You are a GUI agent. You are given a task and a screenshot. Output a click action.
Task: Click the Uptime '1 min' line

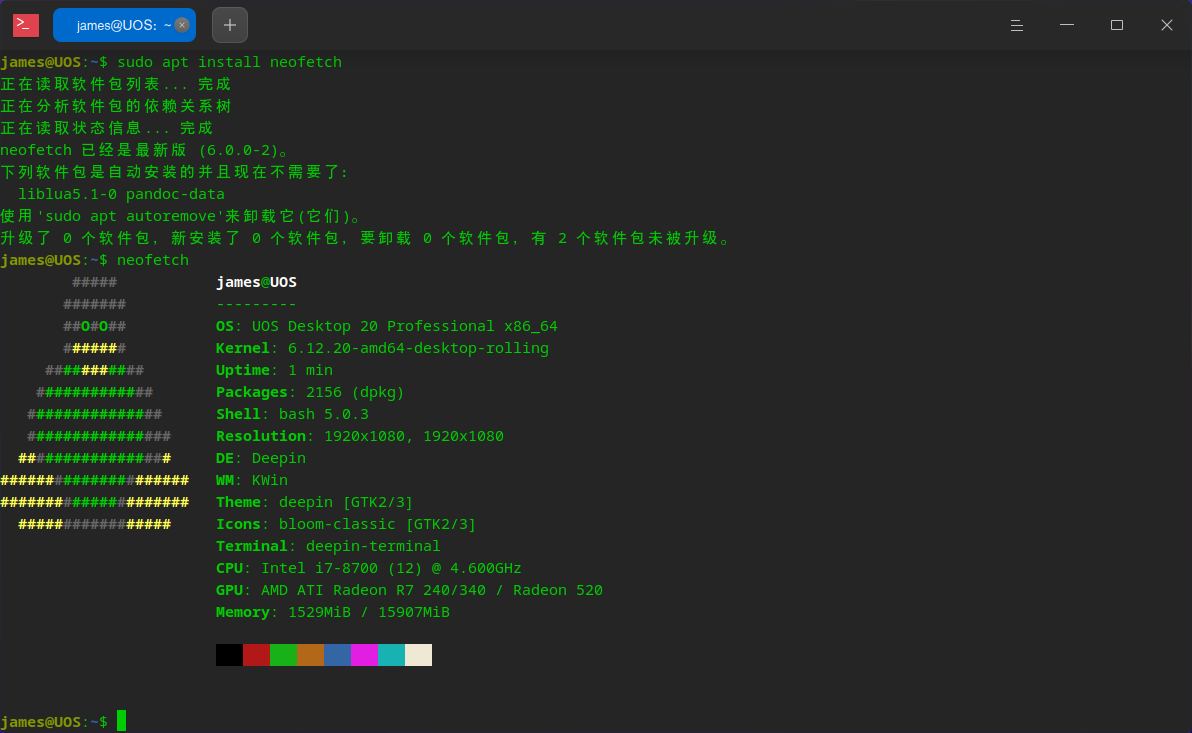point(274,370)
